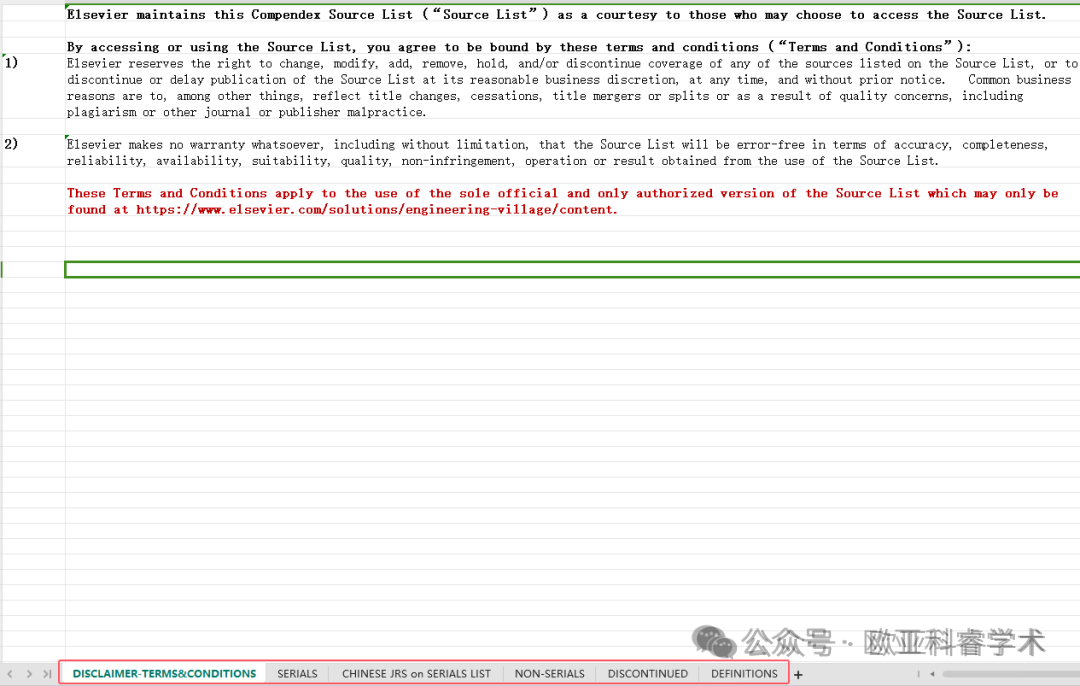This screenshot has height=686, width=1080.
Task: Open the CHINESE JRS on SERIALS LIST tab
Action: (416, 674)
